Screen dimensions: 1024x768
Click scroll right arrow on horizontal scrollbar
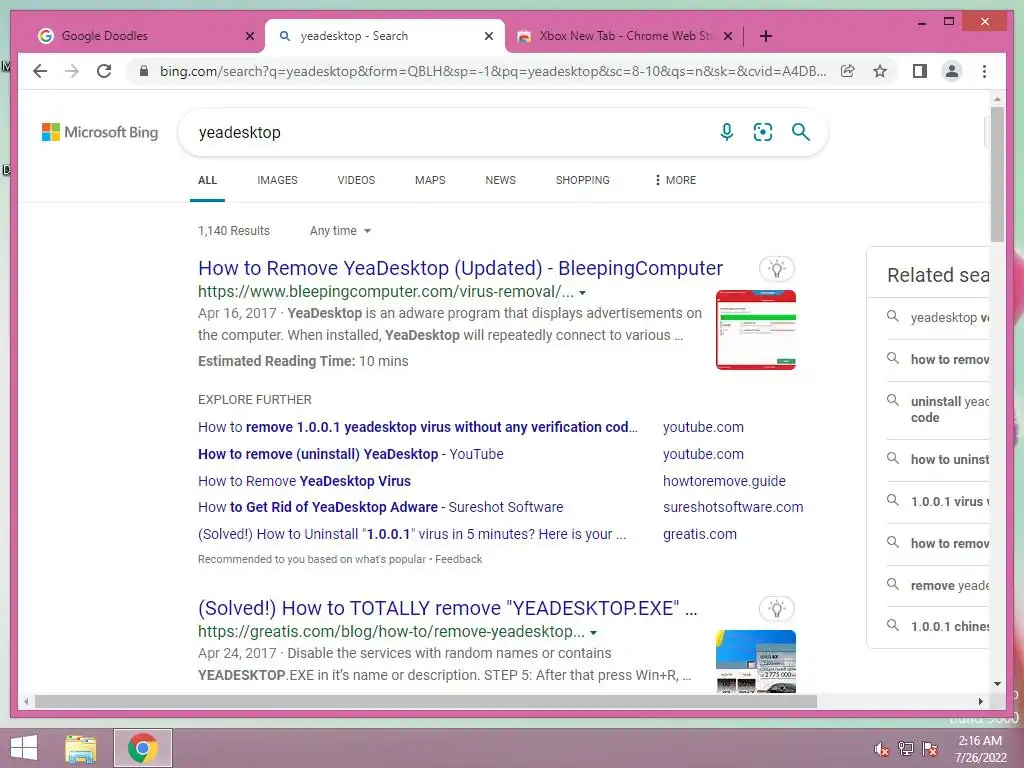point(980,701)
